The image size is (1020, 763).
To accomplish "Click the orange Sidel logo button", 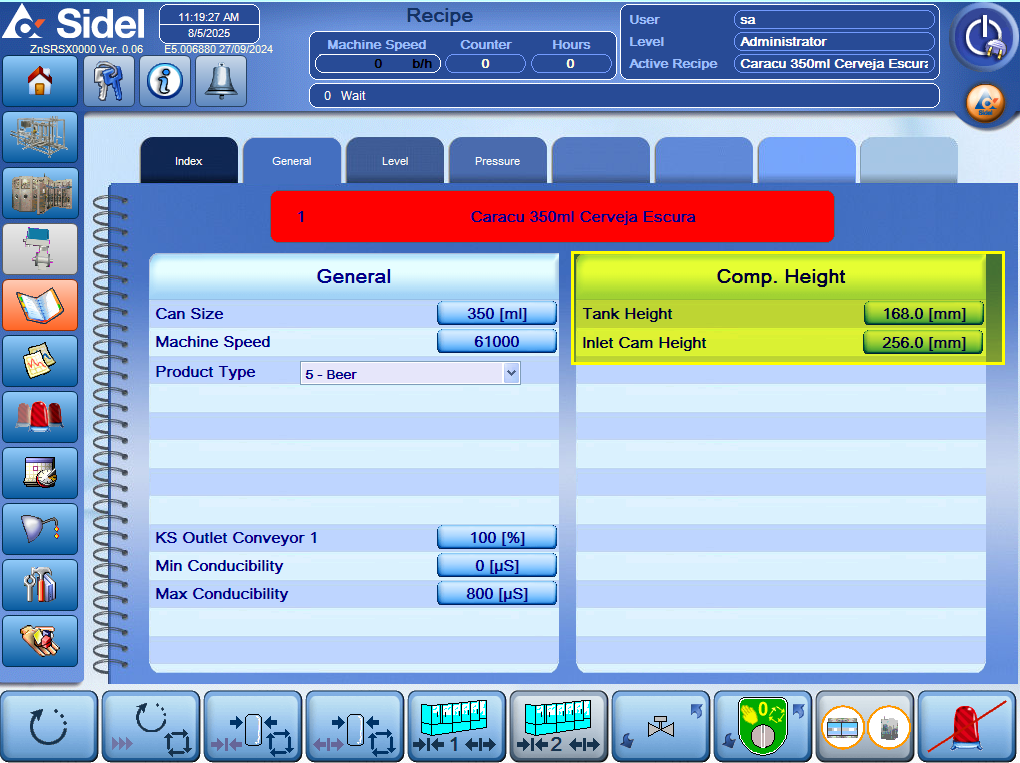I will [x=985, y=103].
